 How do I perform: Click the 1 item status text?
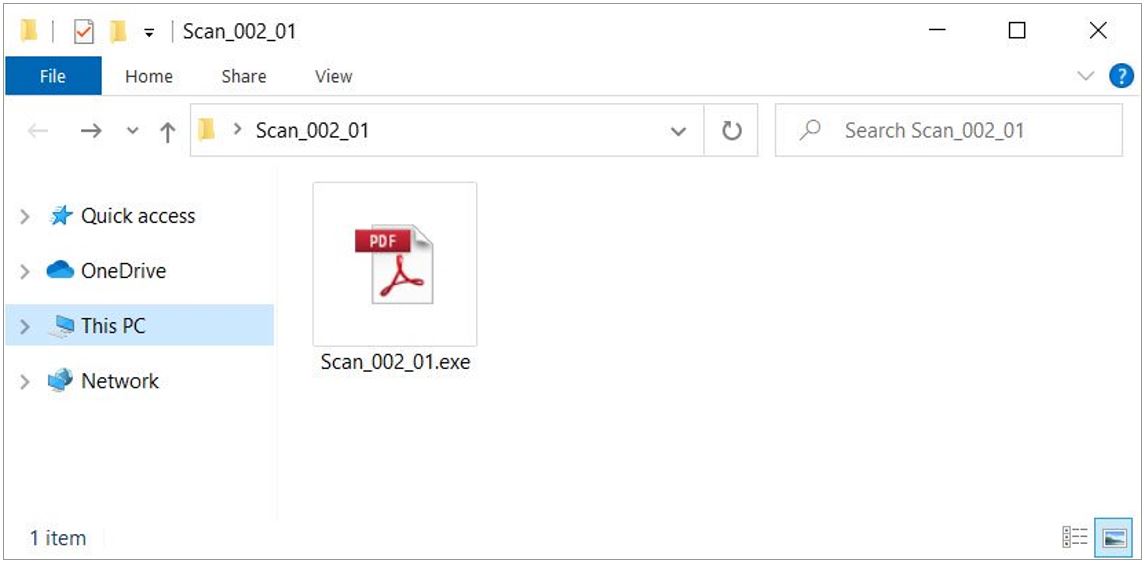(x=58, y=538)
